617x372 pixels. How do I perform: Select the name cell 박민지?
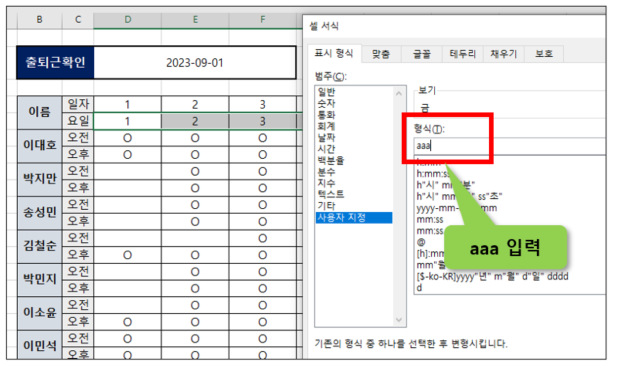(39, 279)
